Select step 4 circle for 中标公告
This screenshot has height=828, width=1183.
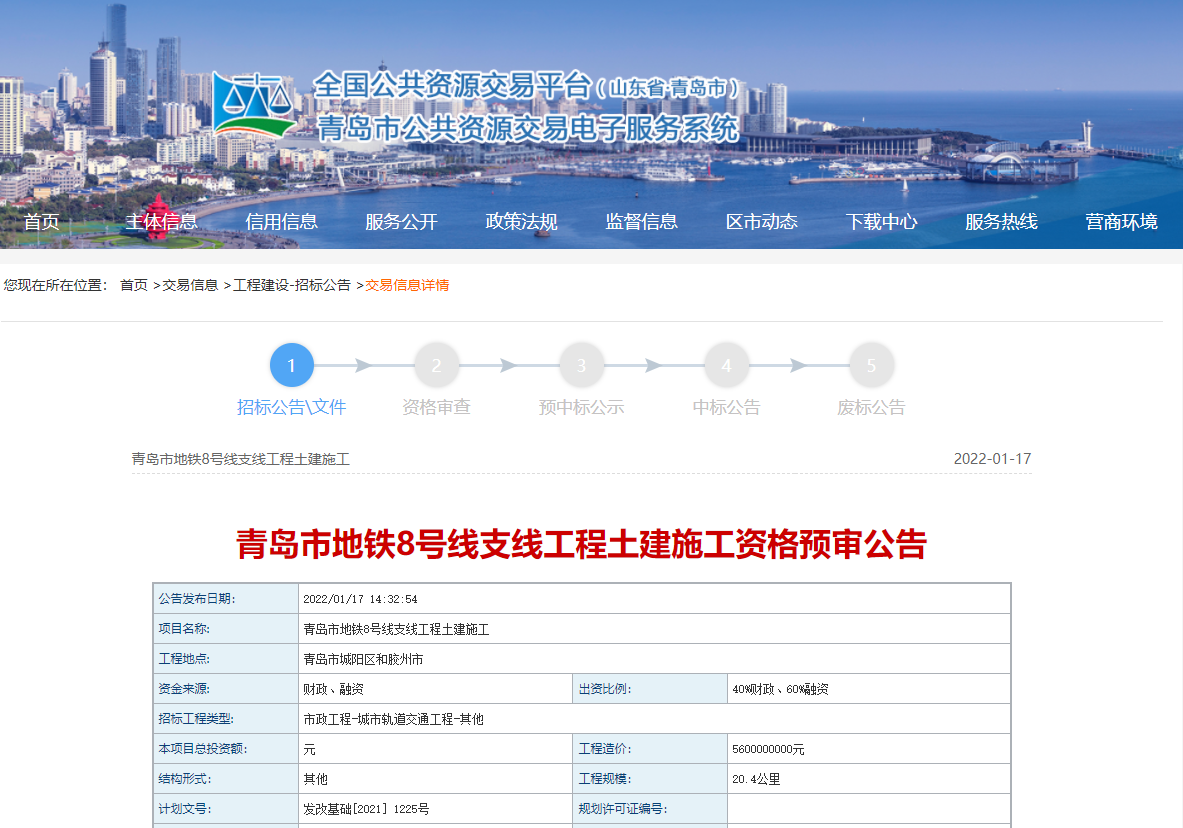point(726,366)
